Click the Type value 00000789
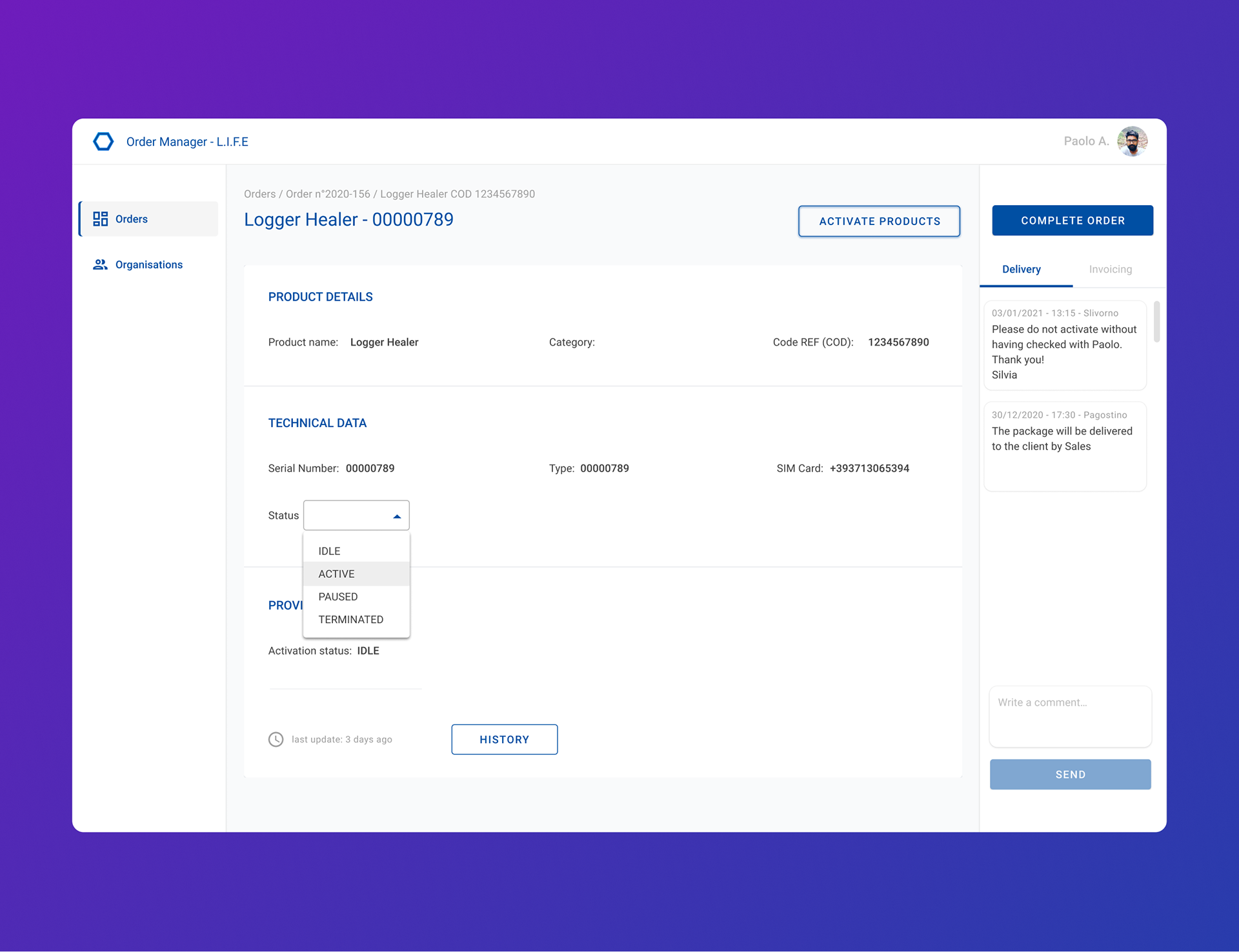Viewport: 1239px width, 952px height. [605, 468]
